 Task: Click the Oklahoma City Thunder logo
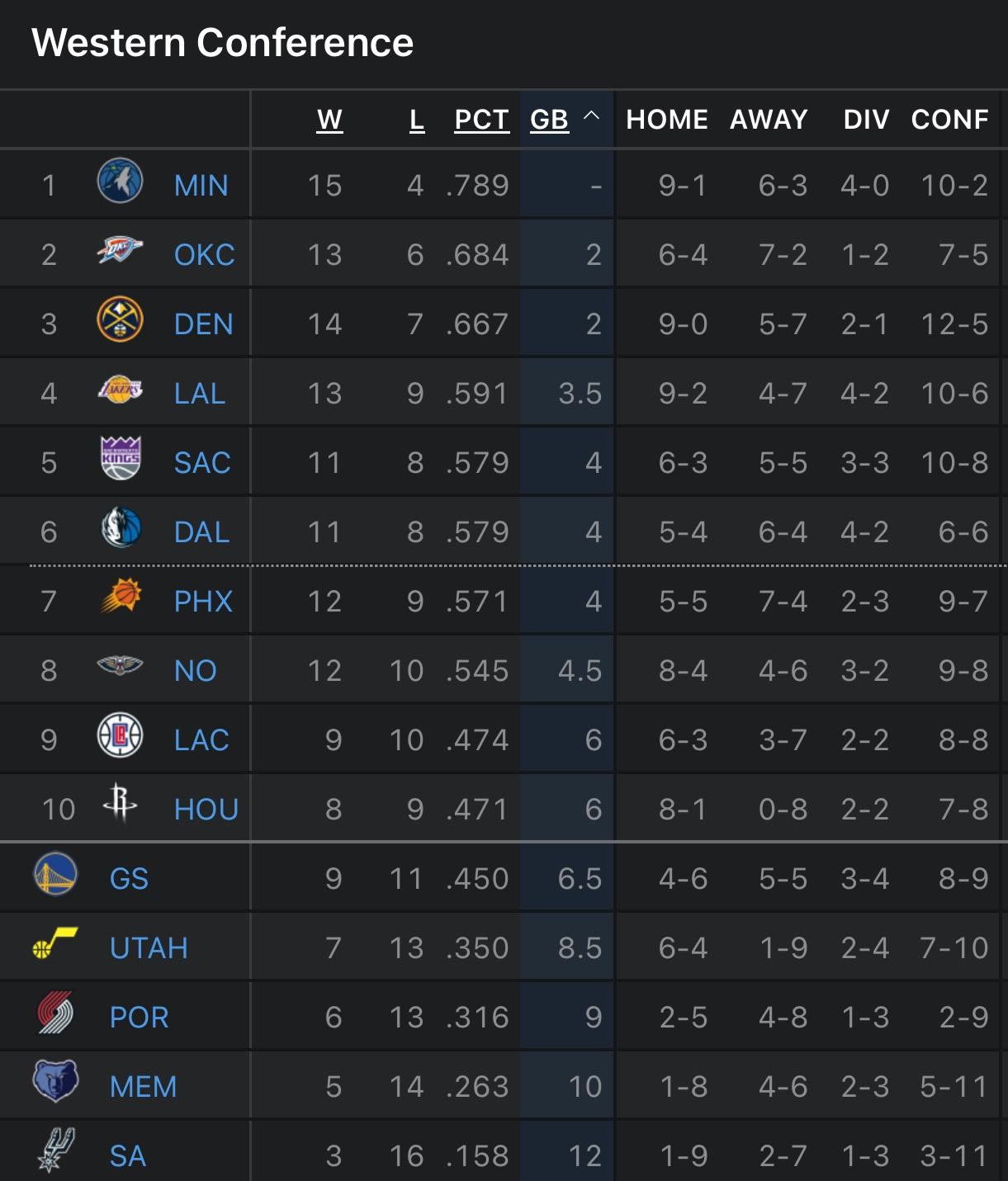point(120,251)
